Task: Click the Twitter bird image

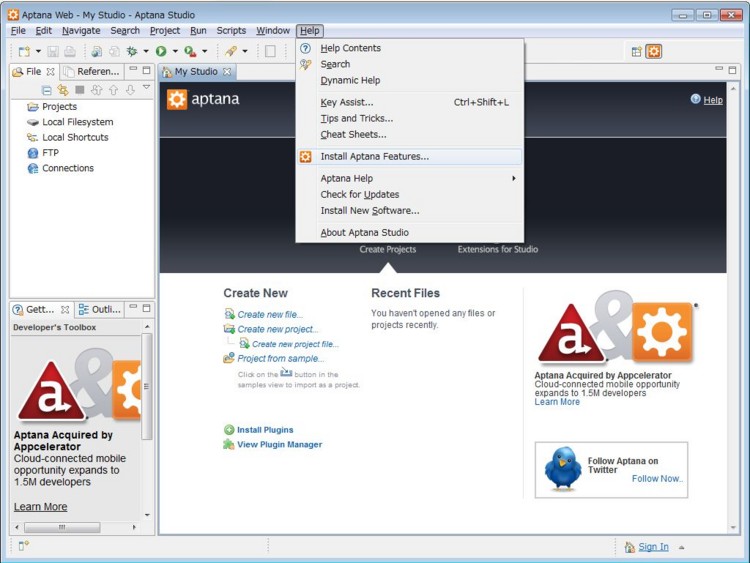Action: click(562, 469)
